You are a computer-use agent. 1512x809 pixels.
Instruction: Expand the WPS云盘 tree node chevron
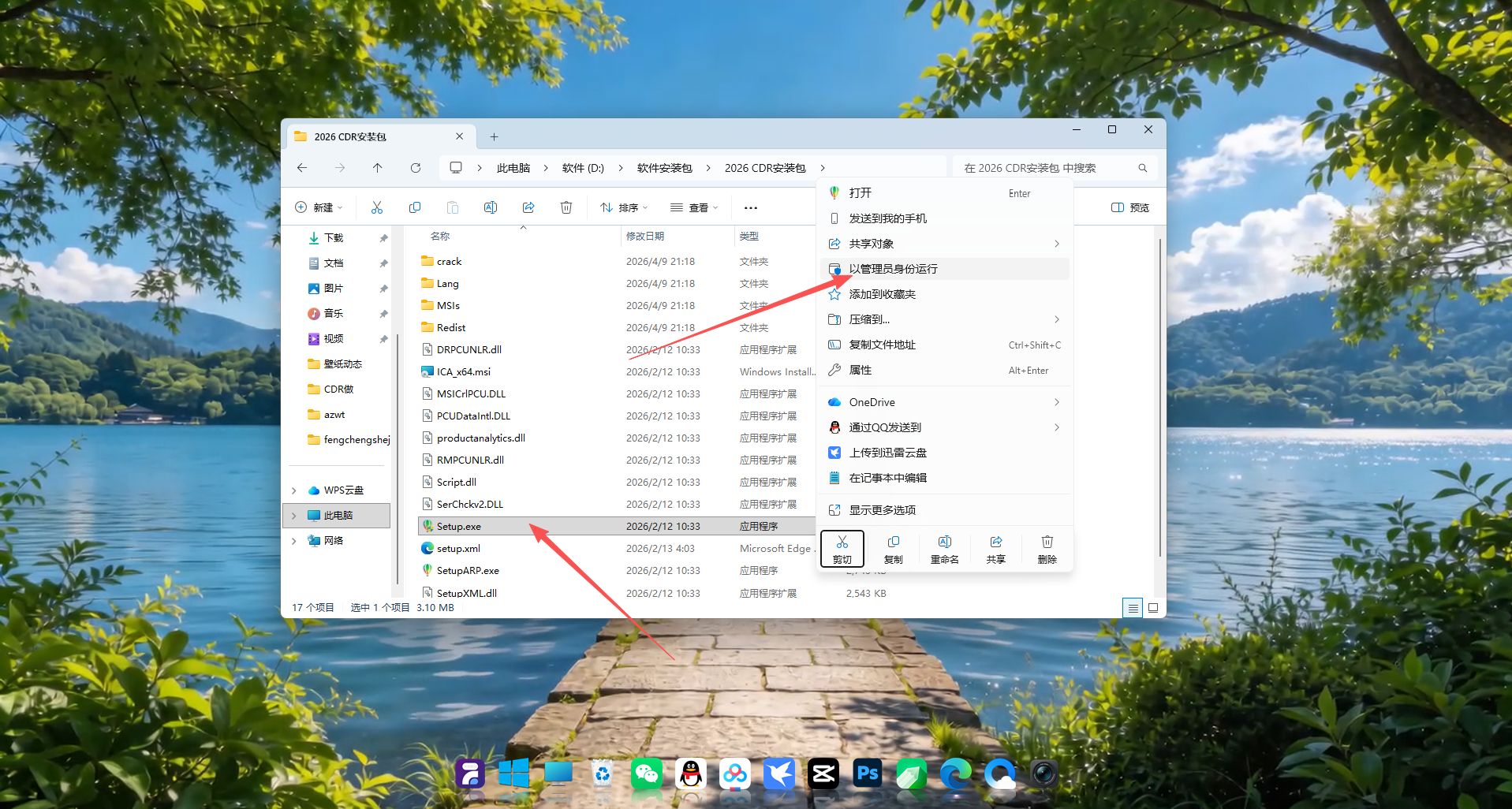pyautogui.click(x=294, y=490)
